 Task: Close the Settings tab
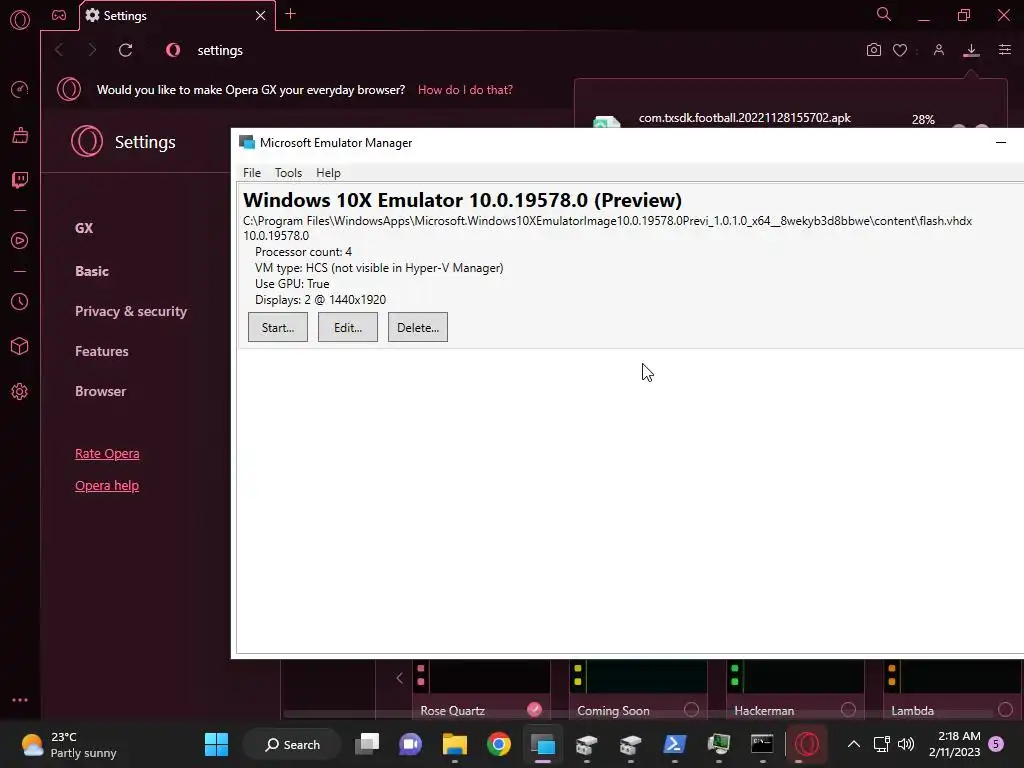tap(261, 16)
